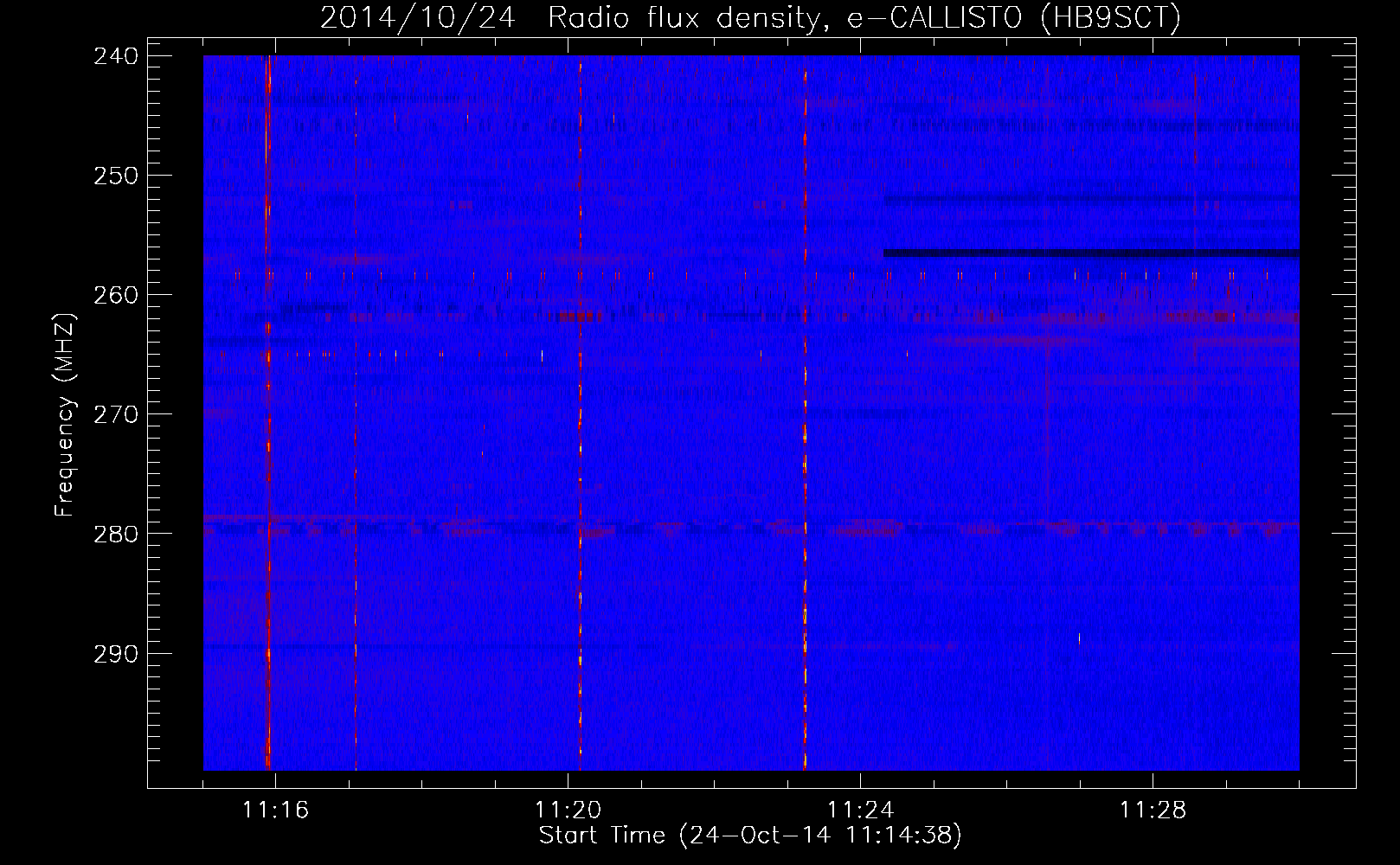1400x865 pixels.
Task: Click the 11:20 time tick label
Action: (x=568, y=811)
